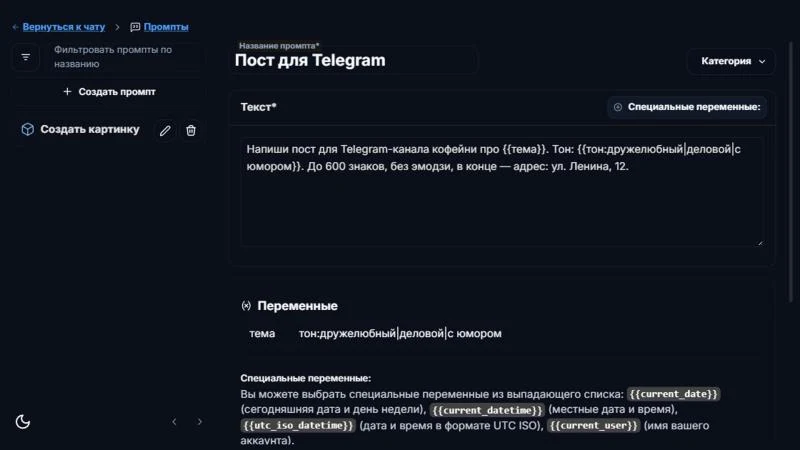Click the cube icon beside Создать картинку

click(28, 129)
